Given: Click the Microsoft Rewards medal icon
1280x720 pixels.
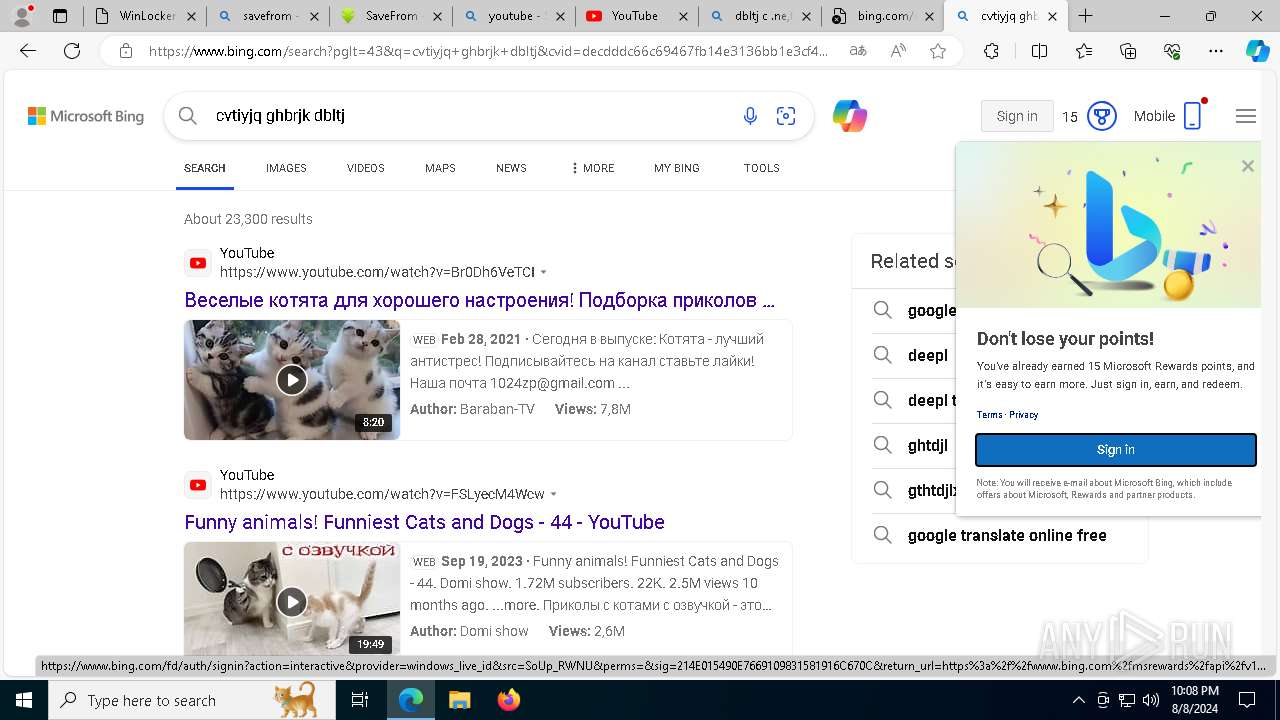Looking at the screenshot, I should pos(1101,116).
